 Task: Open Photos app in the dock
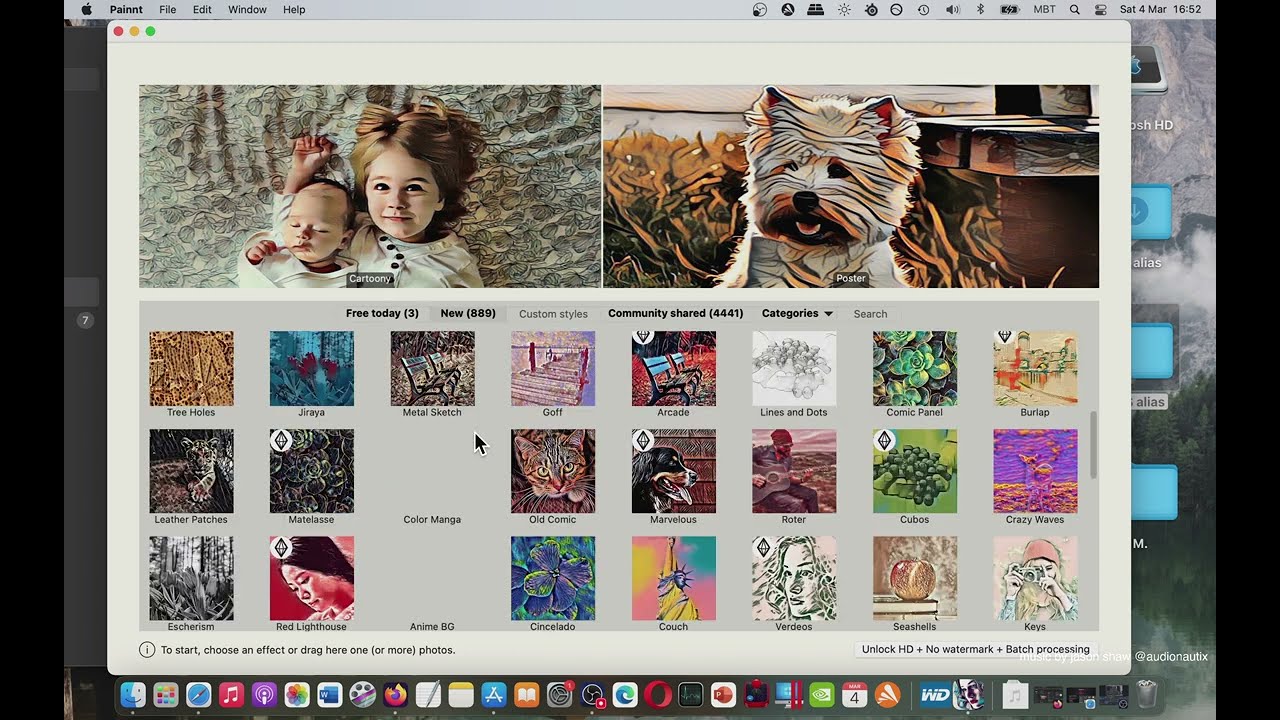coord(297,694)
